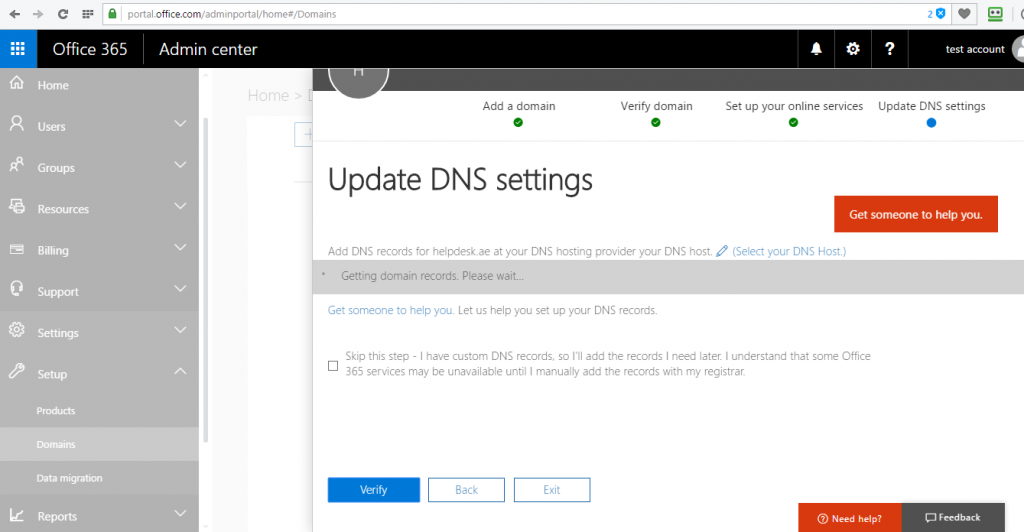Click the Back button
The image size is (1024, 532).
(466, 490)
